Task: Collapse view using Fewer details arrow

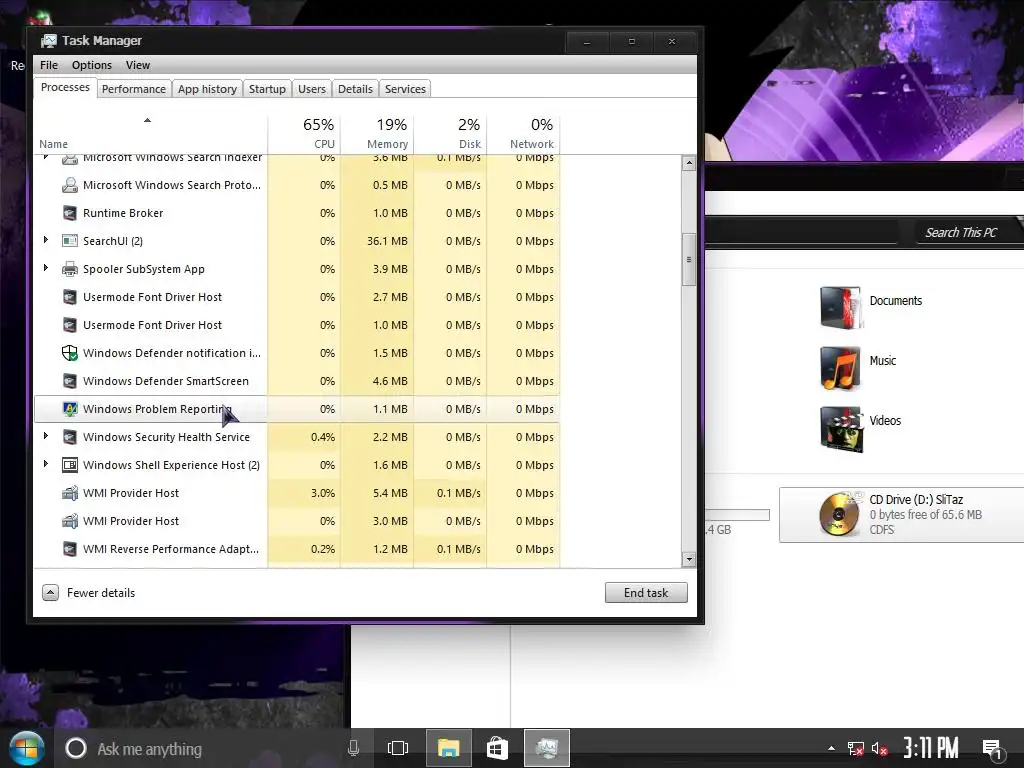Action: coord(50,592)
